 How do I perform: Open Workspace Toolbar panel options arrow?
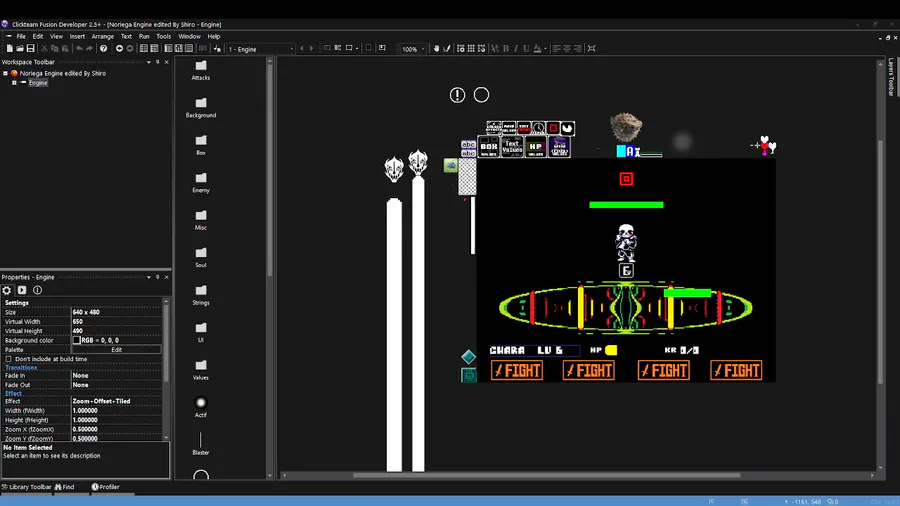point(149,62)
